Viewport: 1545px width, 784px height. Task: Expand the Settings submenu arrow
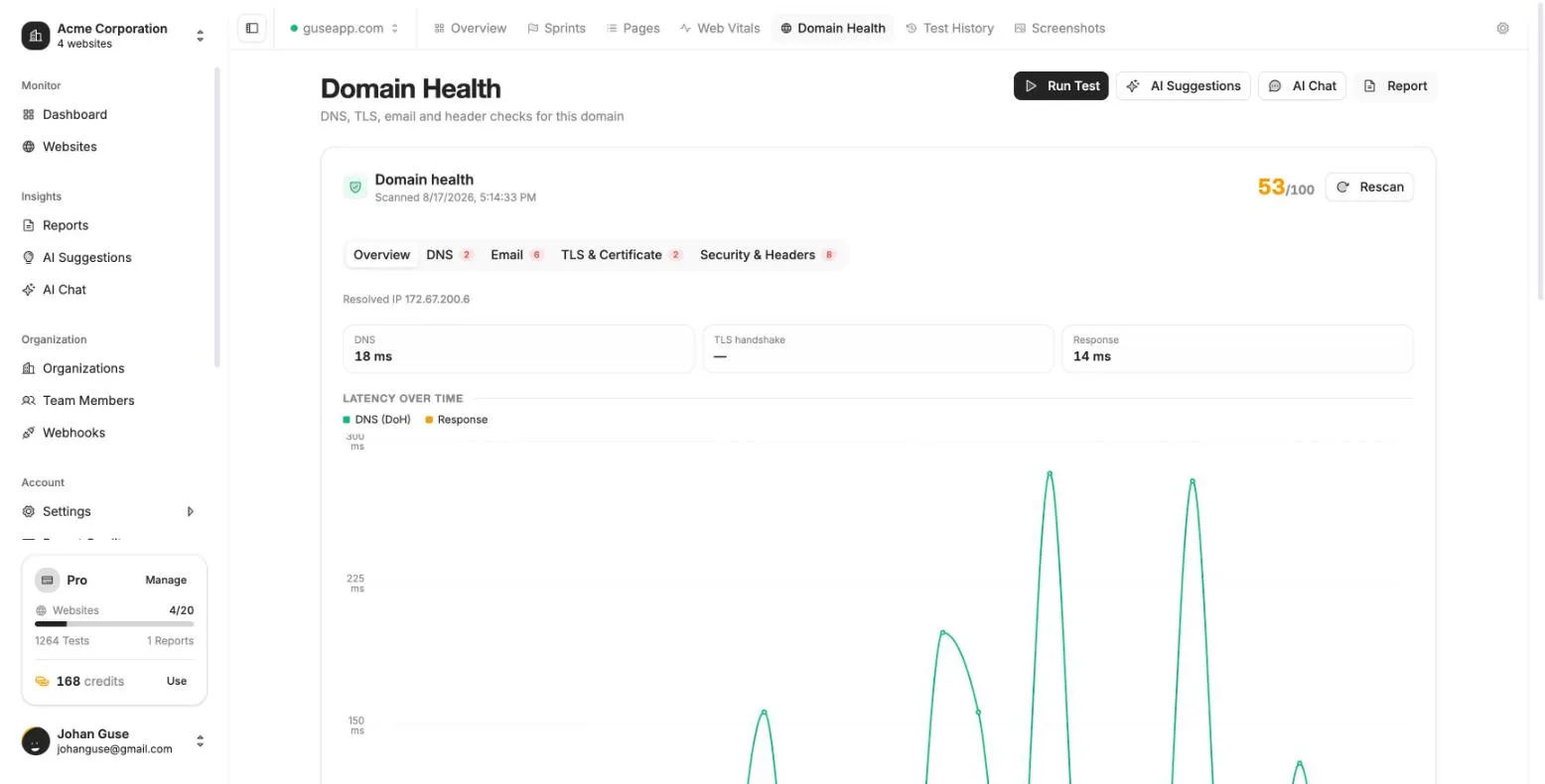point(191,511)
